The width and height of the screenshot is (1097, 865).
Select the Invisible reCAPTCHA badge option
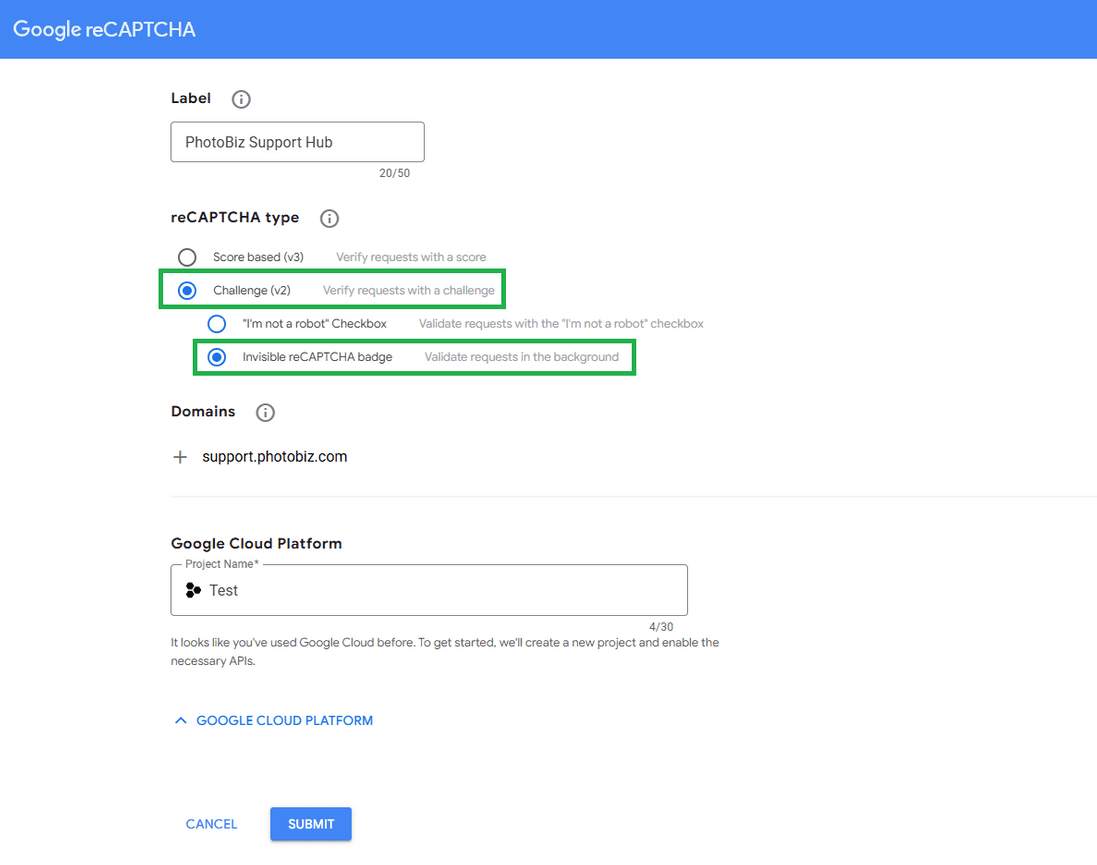(217, 357)
